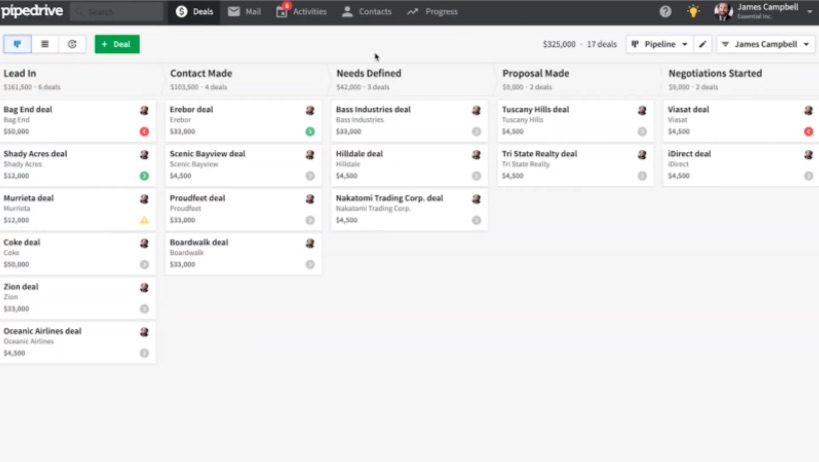Click grey activity icon on Boardwalk deal

pyautogui.click(x=310, y=265)
